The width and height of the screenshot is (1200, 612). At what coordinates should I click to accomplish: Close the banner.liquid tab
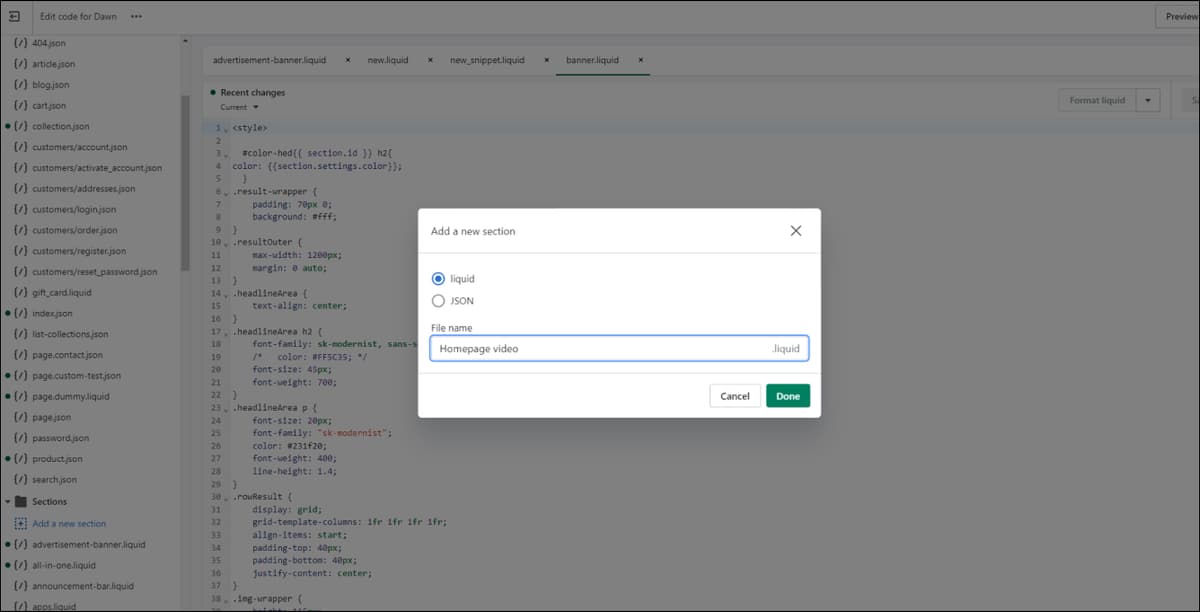(x=641, y=60)
